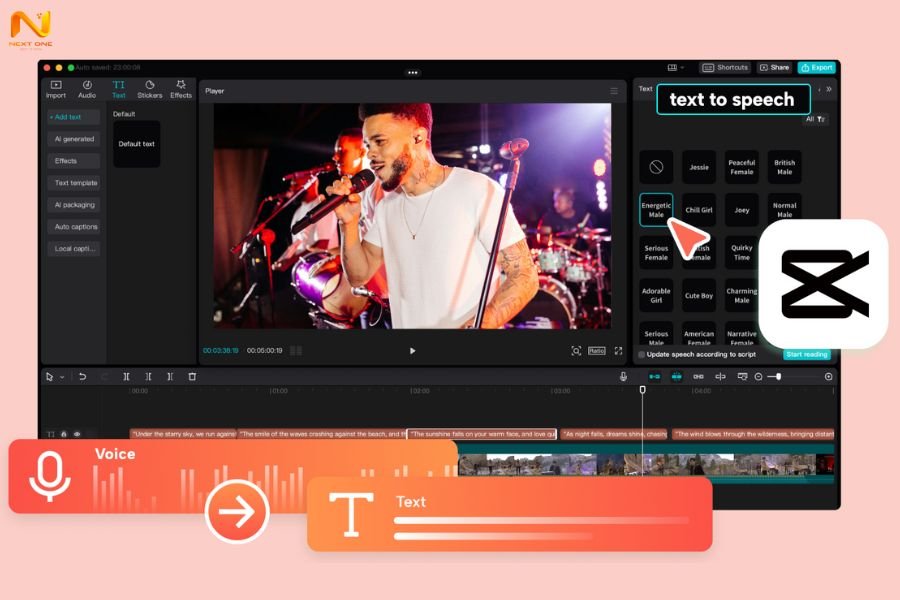This screenshot has height=600, width=900.
Task: Click the Start reading button
Action: (805, 355)
